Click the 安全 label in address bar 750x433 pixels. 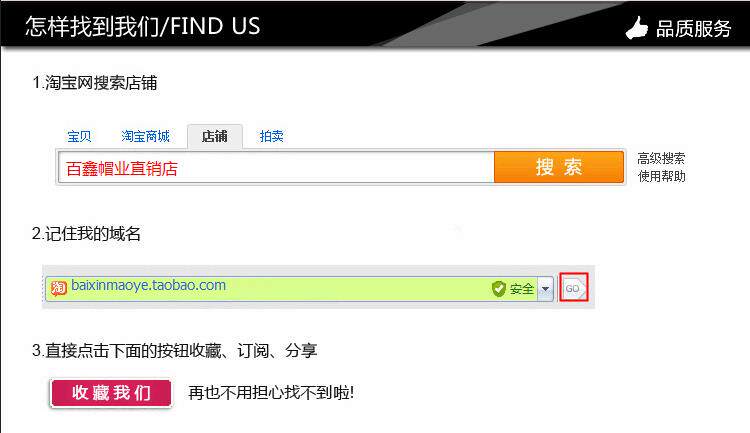click(x=521, y=289)
